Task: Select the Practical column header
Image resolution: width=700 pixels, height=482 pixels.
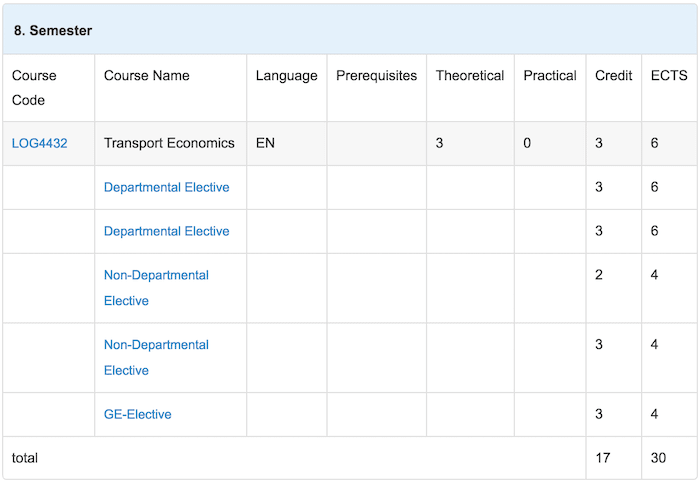Action: [550, 88]
